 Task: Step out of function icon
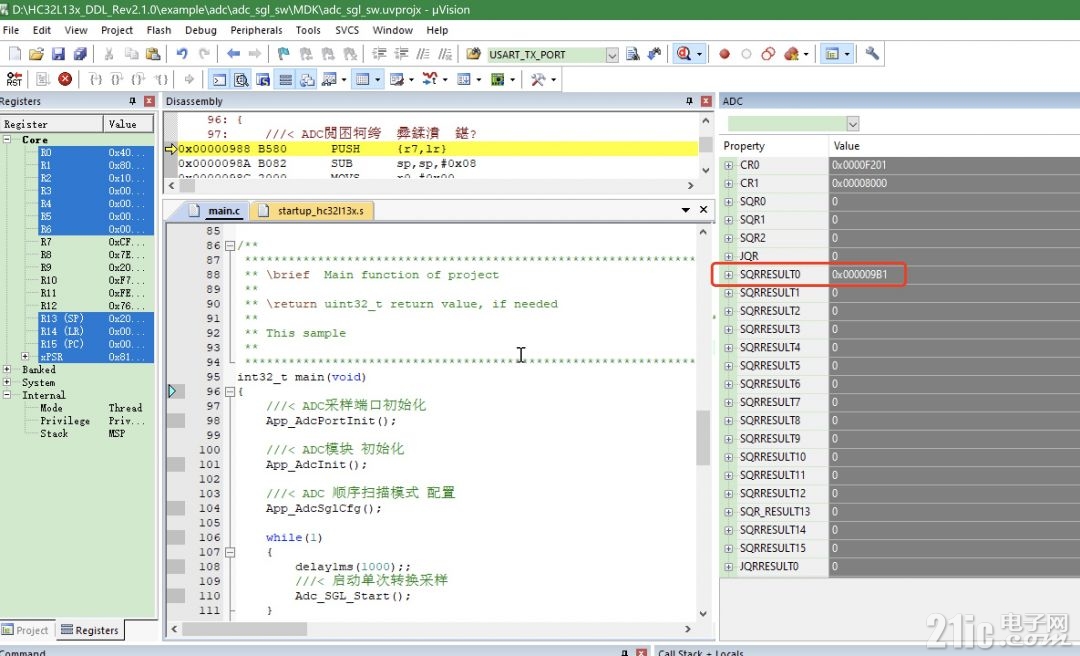point(138,79)
